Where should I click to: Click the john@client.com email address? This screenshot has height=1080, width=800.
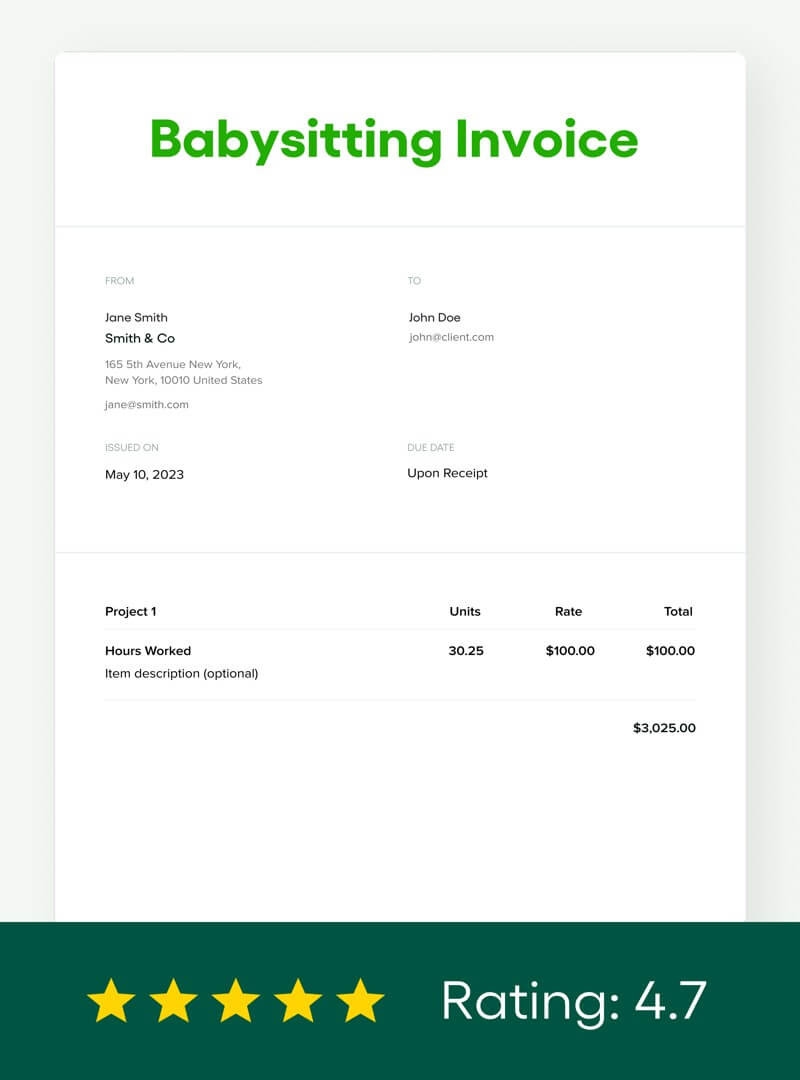coord(451,337)
